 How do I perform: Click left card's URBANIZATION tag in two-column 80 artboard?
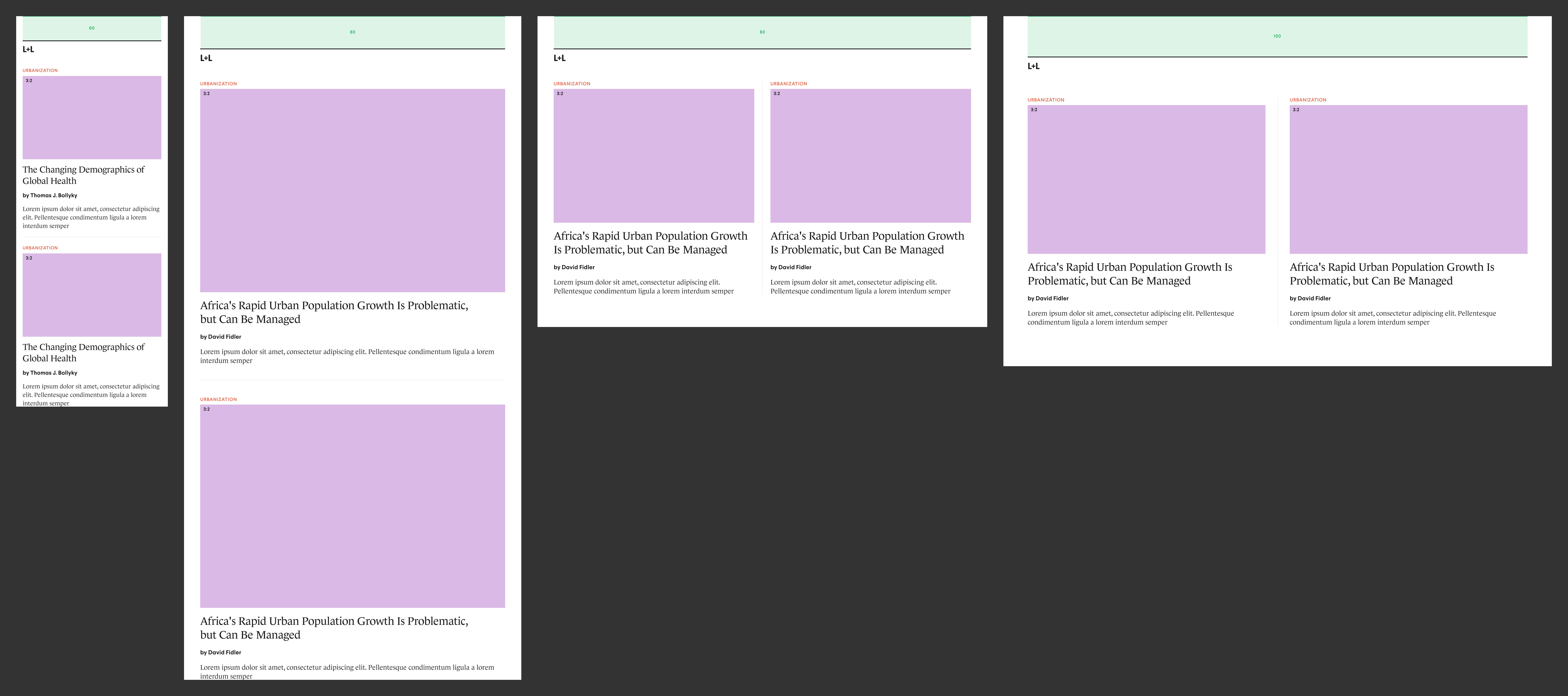[x=572, y=84]
